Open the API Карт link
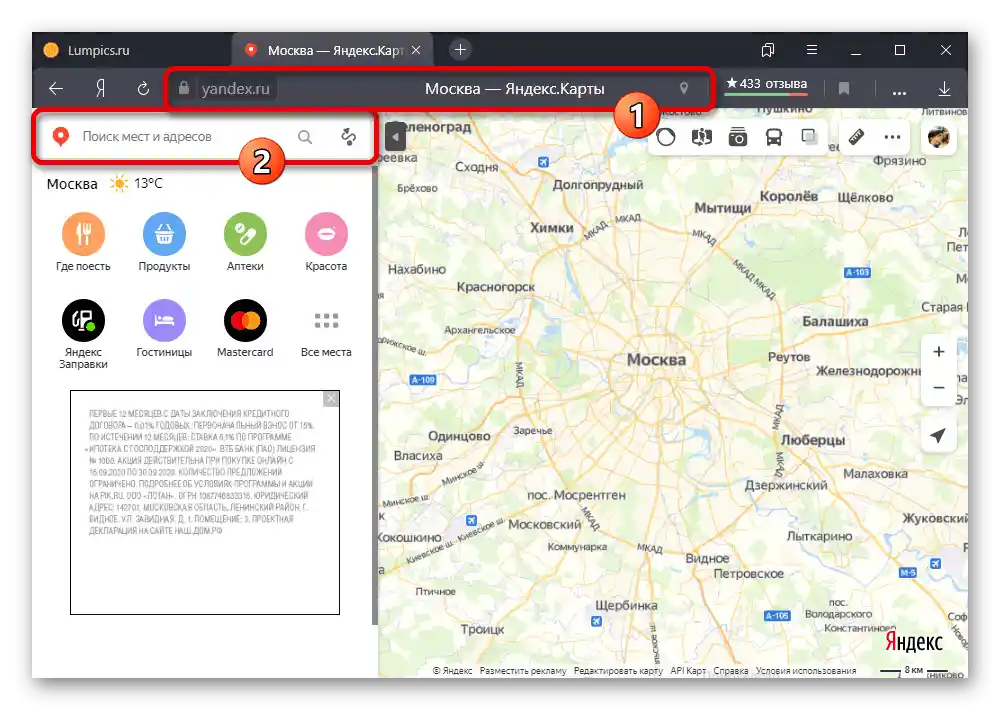The width and height of the screenshot is (1000, 710). 688,670
